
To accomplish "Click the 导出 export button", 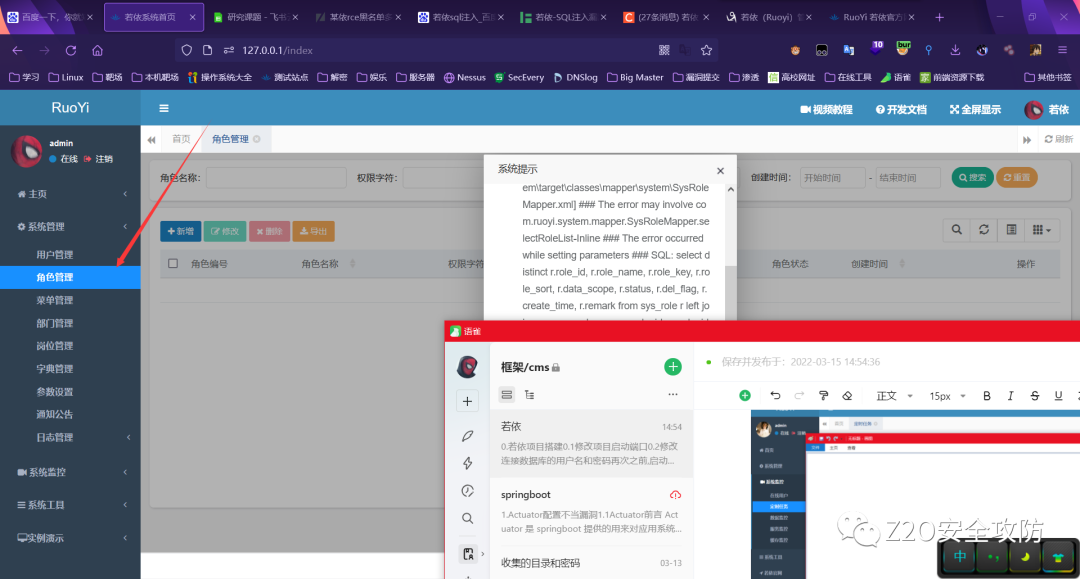I will click(313, 231).
